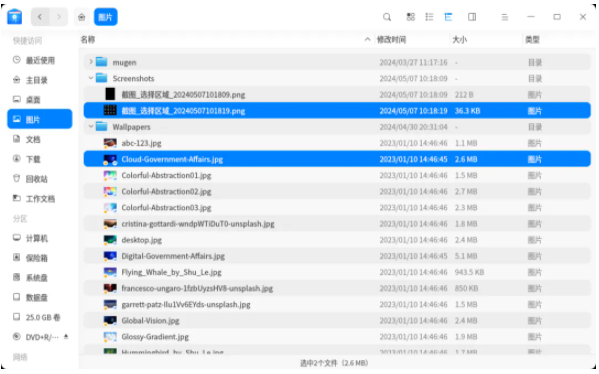The width and height of the screenshot is (599, 374).
Task: Go forward with the right arrow button
Action: point(58,17)
